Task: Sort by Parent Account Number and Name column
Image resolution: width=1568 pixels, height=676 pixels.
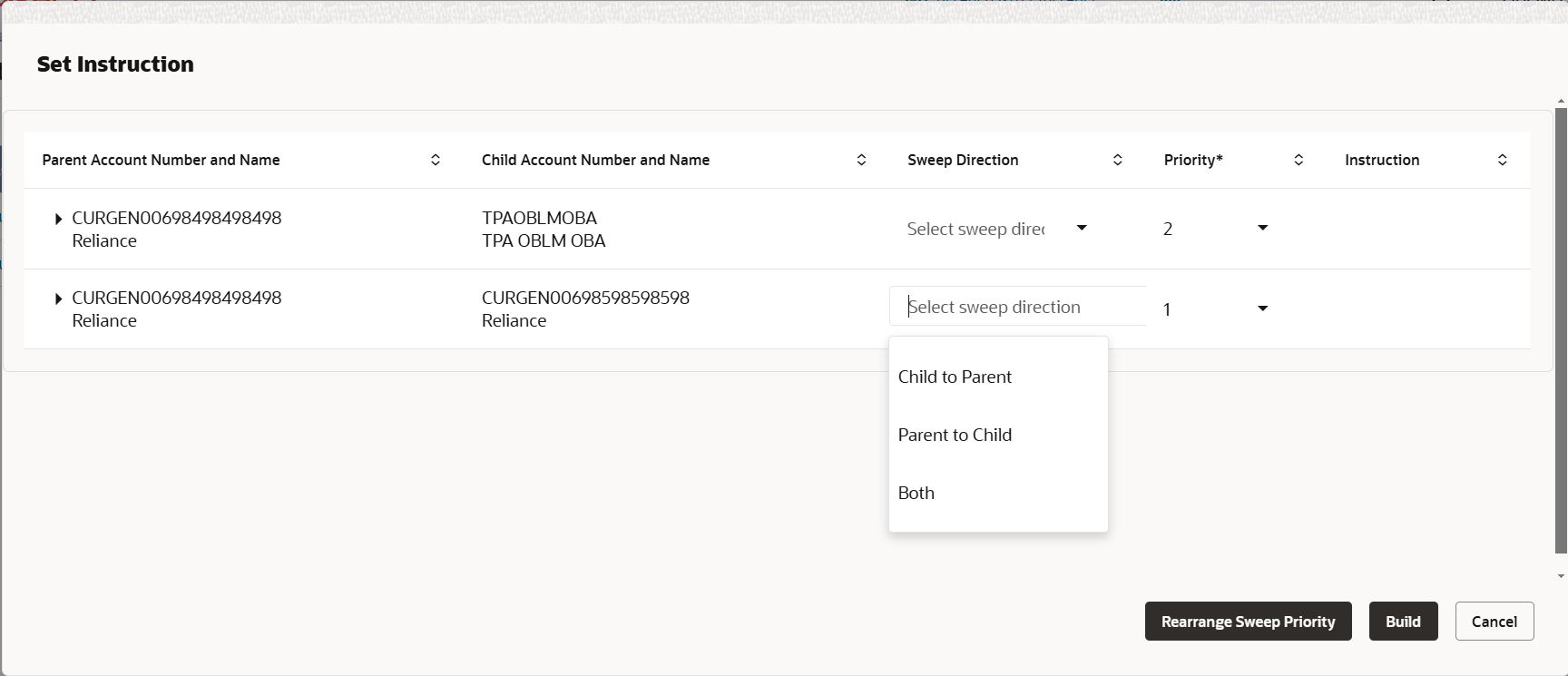Action: [x=436, y=160]
